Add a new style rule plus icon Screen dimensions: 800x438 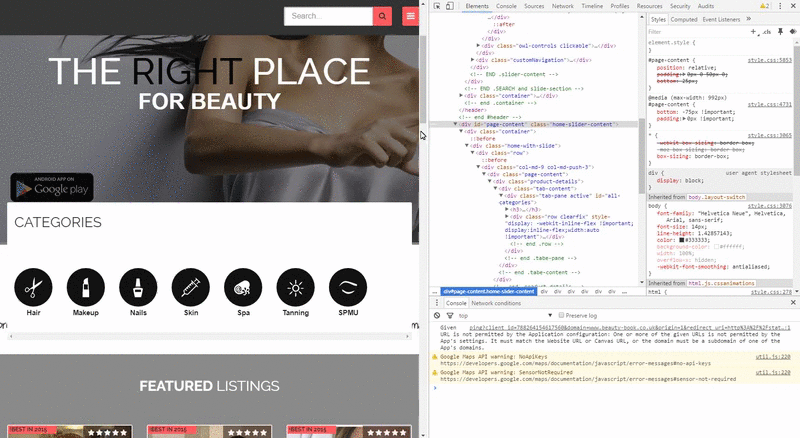point(753,32)
